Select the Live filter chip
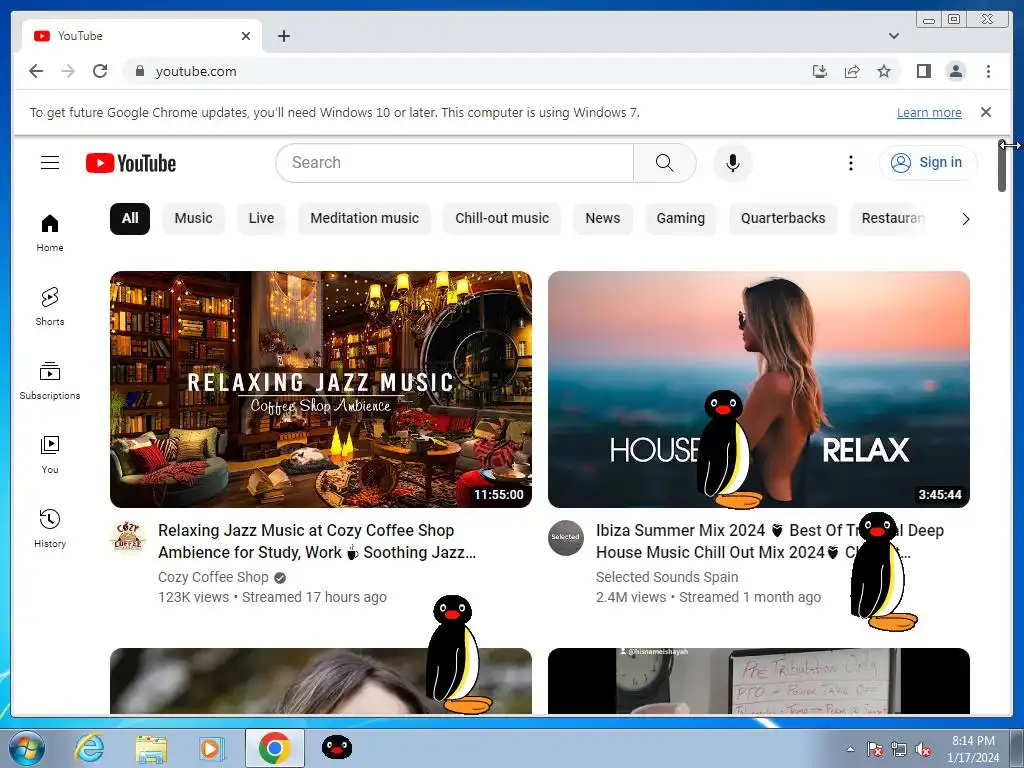The width and height of the screenshot is (1024, 768). [x=261, y=218]
